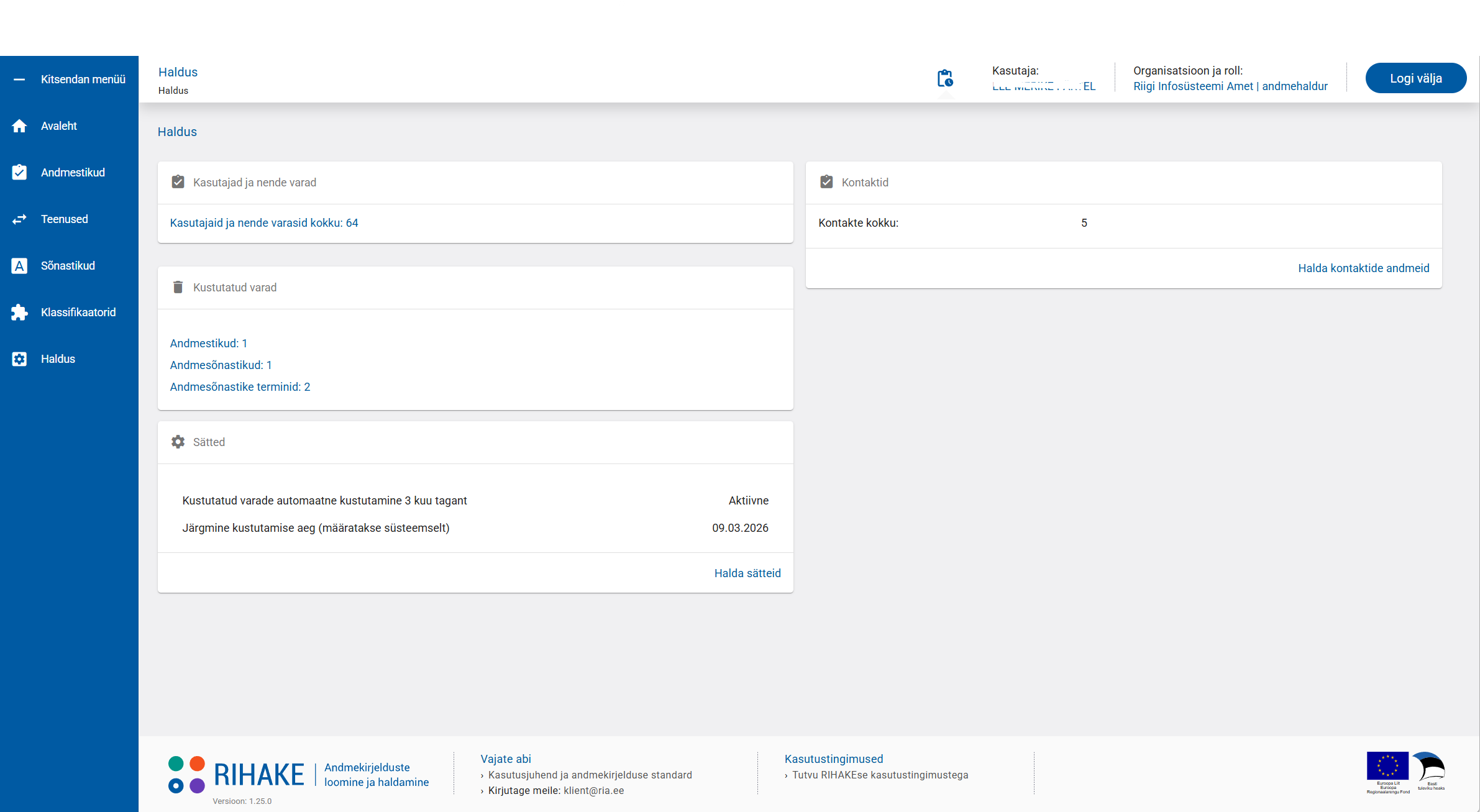Click the Avaleht home icon

[19, 126]
